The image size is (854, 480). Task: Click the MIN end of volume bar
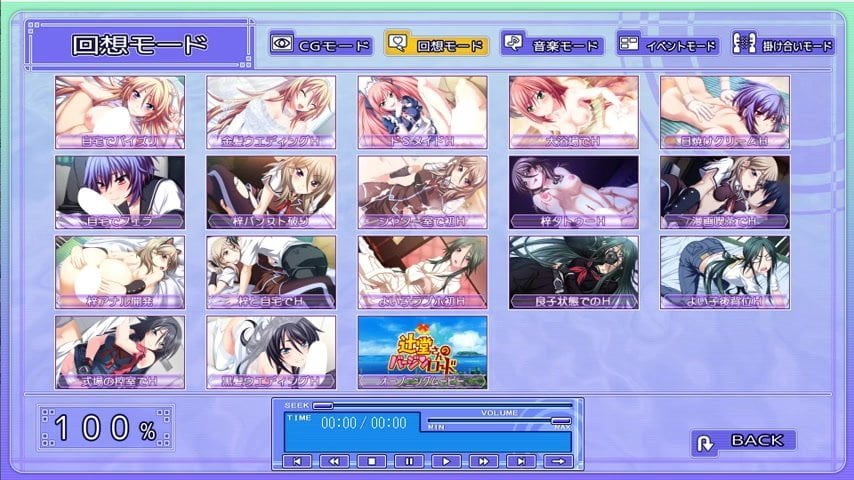(x=435, y=427)
